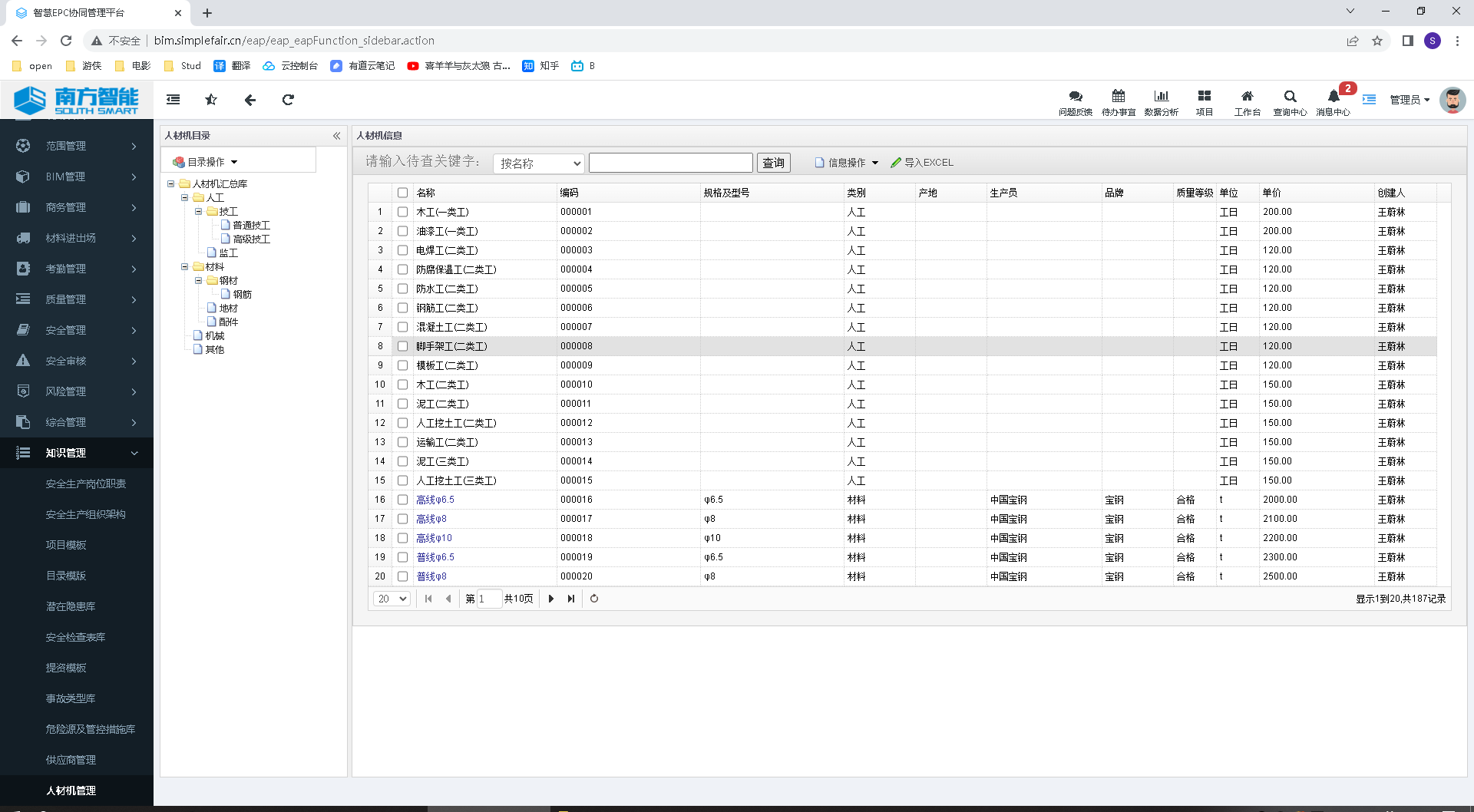Click the browser address bar URL
The width and height of the screenshot is (1474, 812).
point(294,41)
